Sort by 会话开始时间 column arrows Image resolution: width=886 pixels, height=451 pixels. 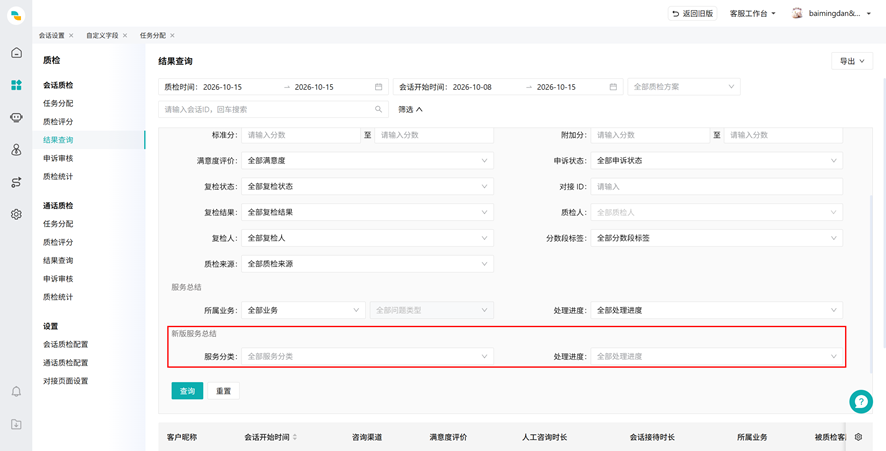pyautogui.click(x=294, y=437)
